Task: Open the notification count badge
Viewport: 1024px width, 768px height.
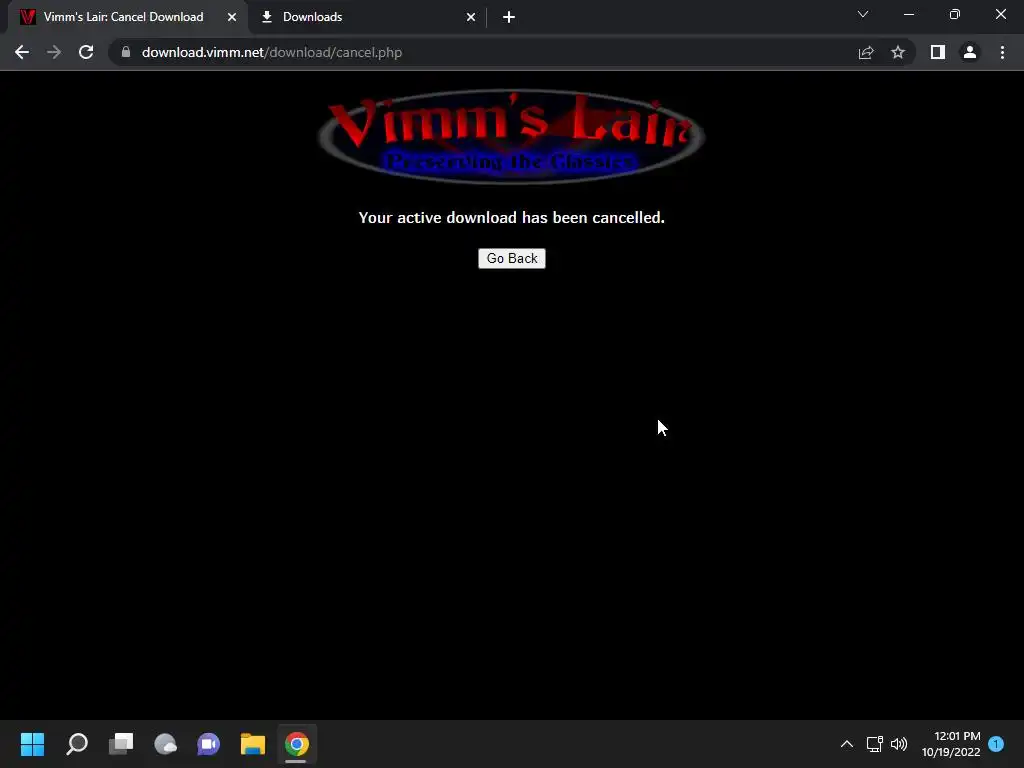Action: click(996, 744)
